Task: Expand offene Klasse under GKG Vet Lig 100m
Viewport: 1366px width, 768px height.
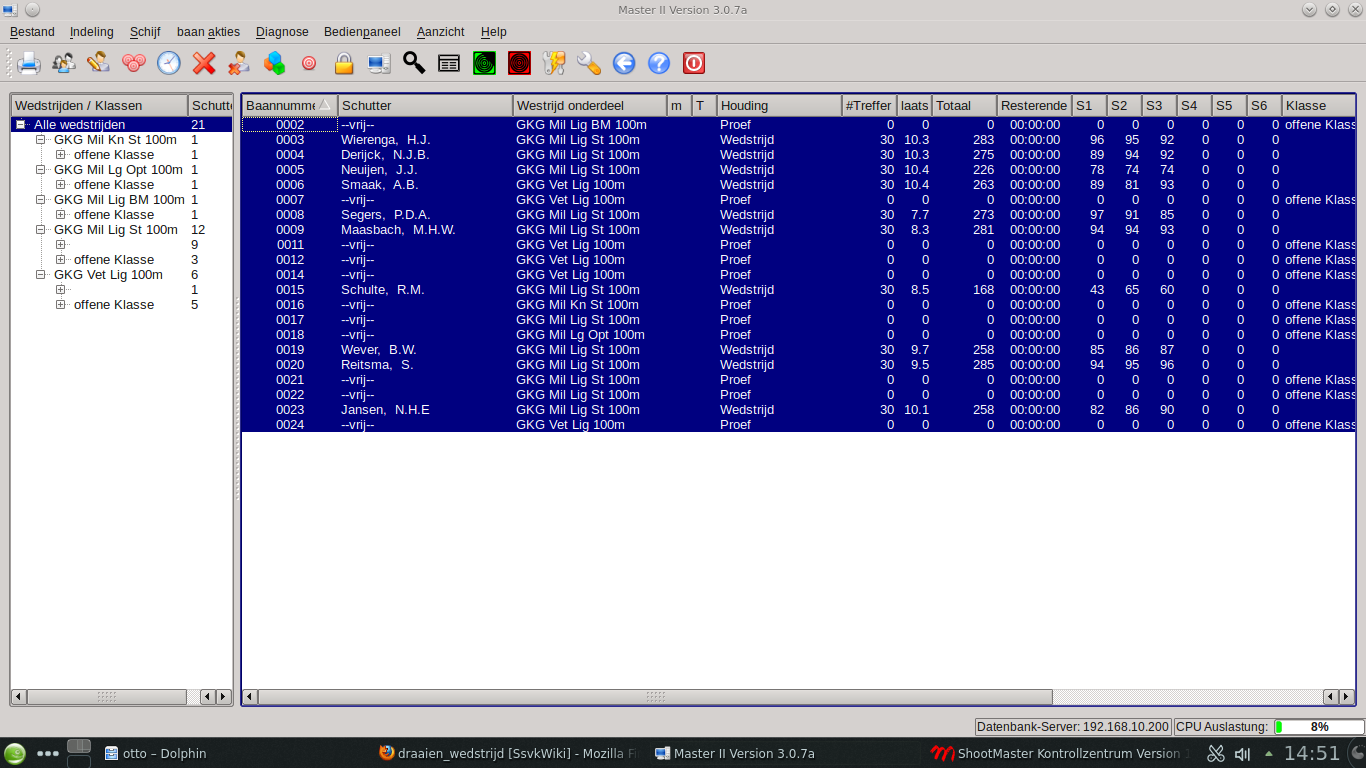Action: [61, 305]
